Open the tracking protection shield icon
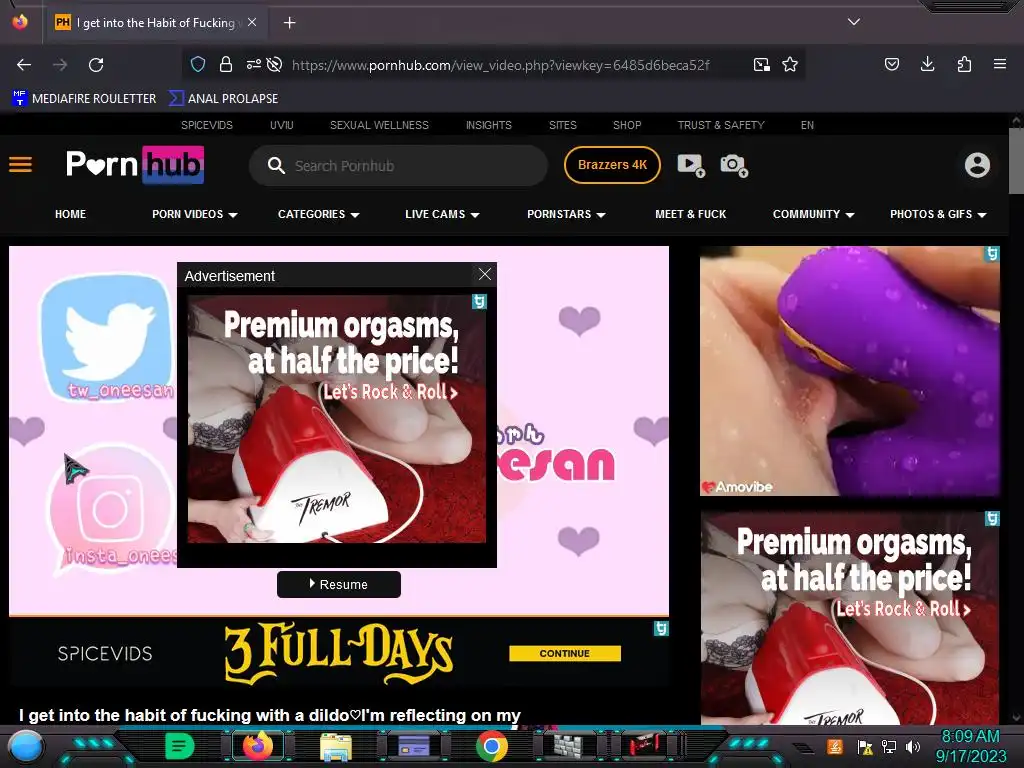 pos(198,64)
